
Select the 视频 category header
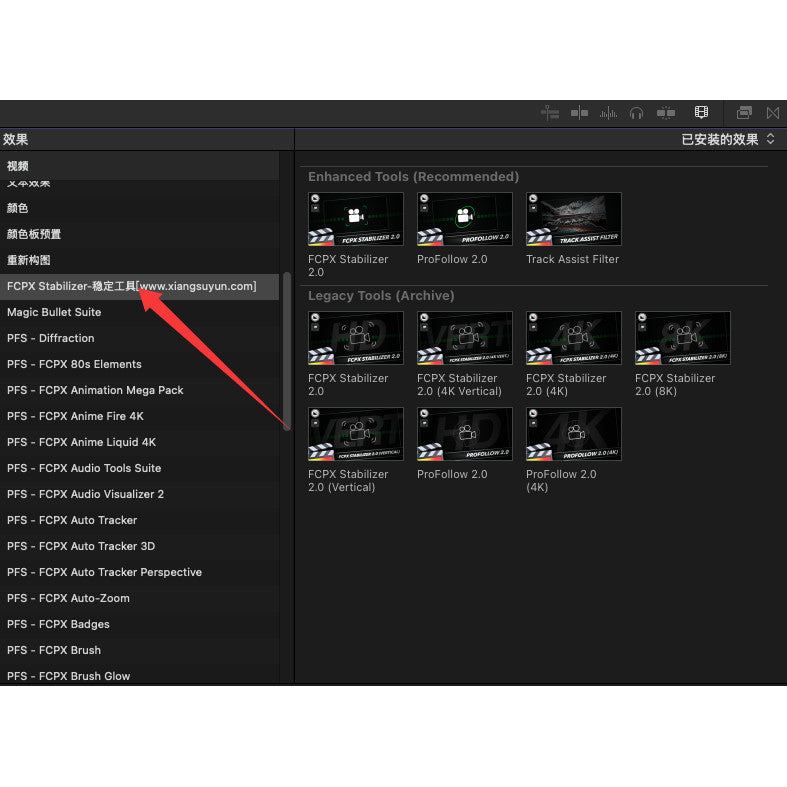pyautogui.click(x=139, y=166)
